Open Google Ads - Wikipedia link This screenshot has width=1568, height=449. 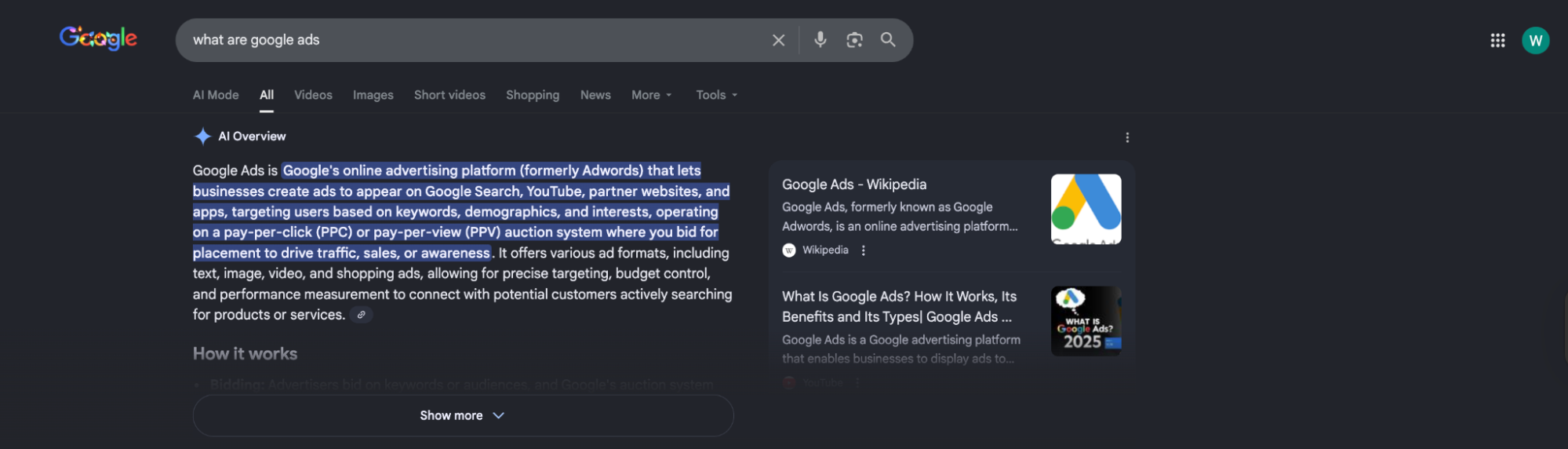[x=853, y=184]
